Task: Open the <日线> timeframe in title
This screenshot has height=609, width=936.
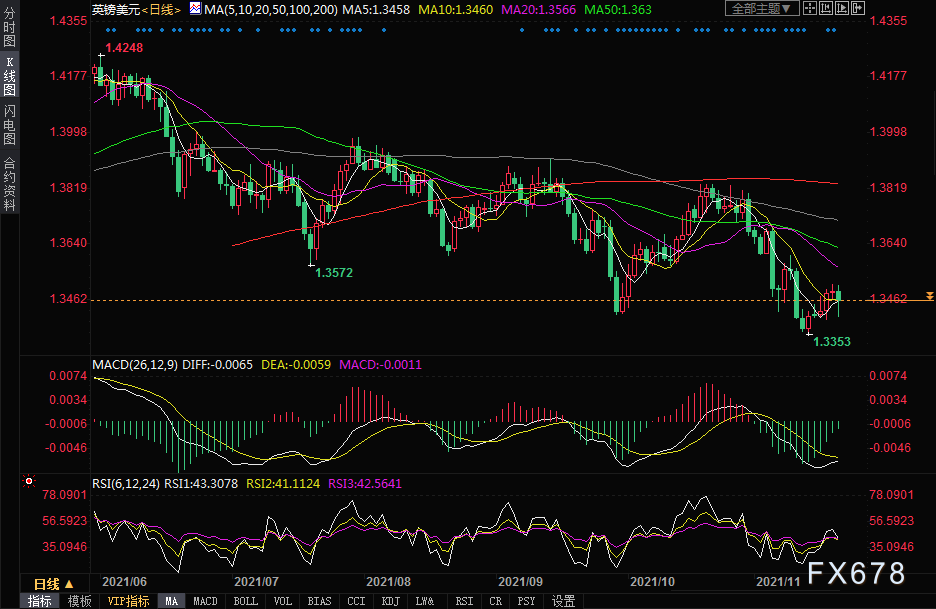Action: 161,9
